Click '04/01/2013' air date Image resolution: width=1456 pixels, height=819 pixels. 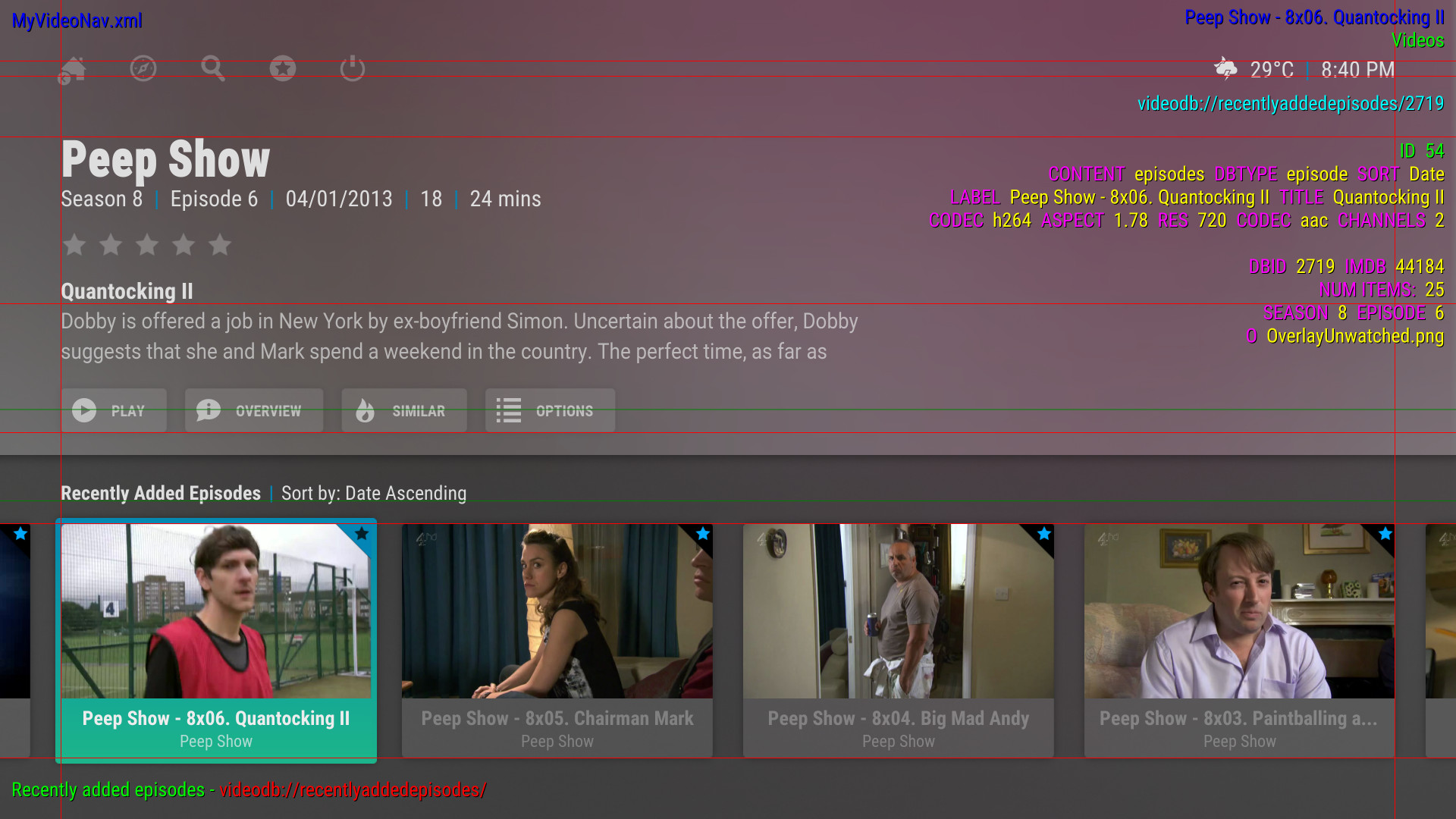click(339, 199)
